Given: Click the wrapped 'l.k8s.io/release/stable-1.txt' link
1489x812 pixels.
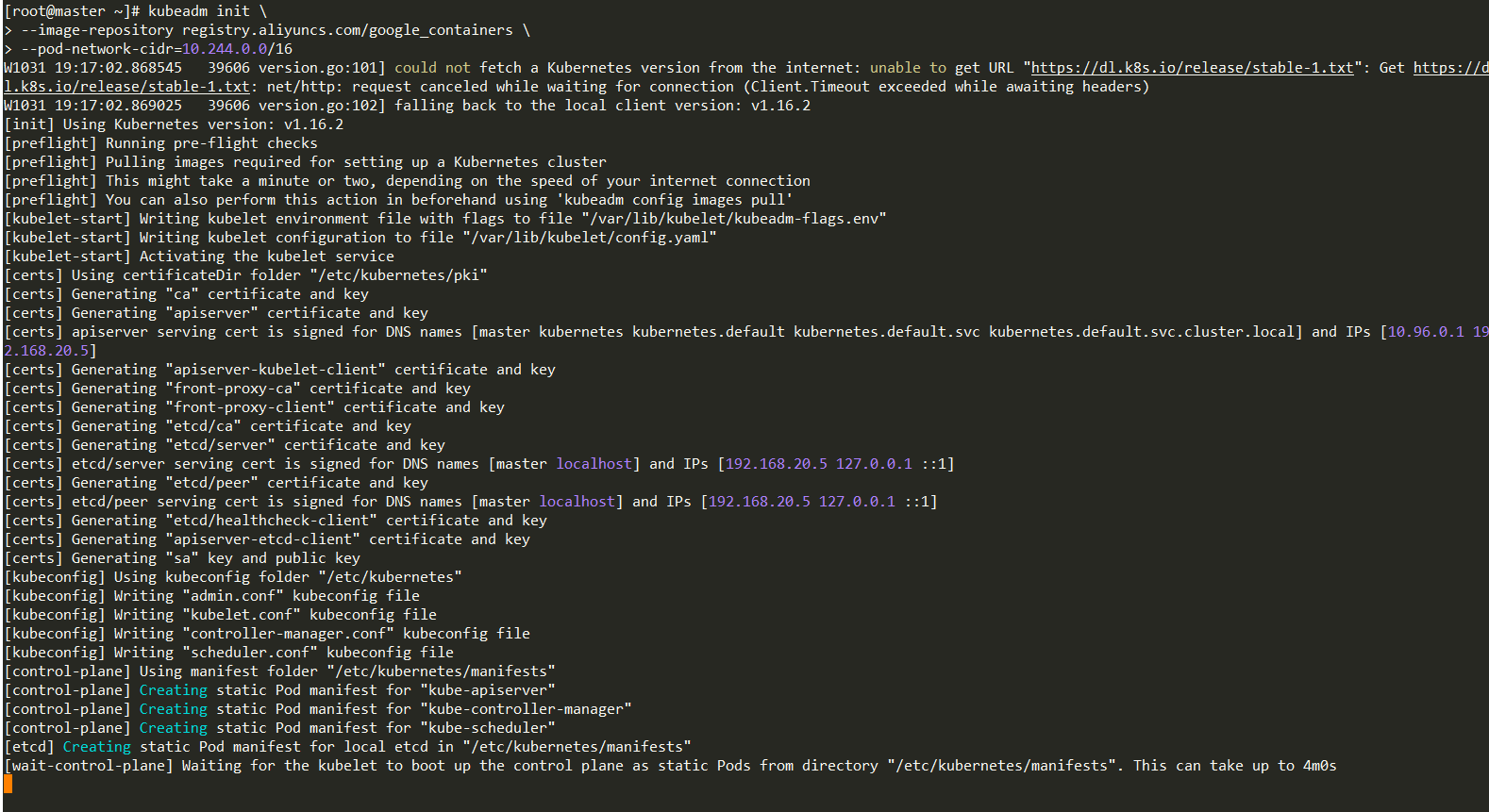Looking at the screenshot, I should point(126,87).
